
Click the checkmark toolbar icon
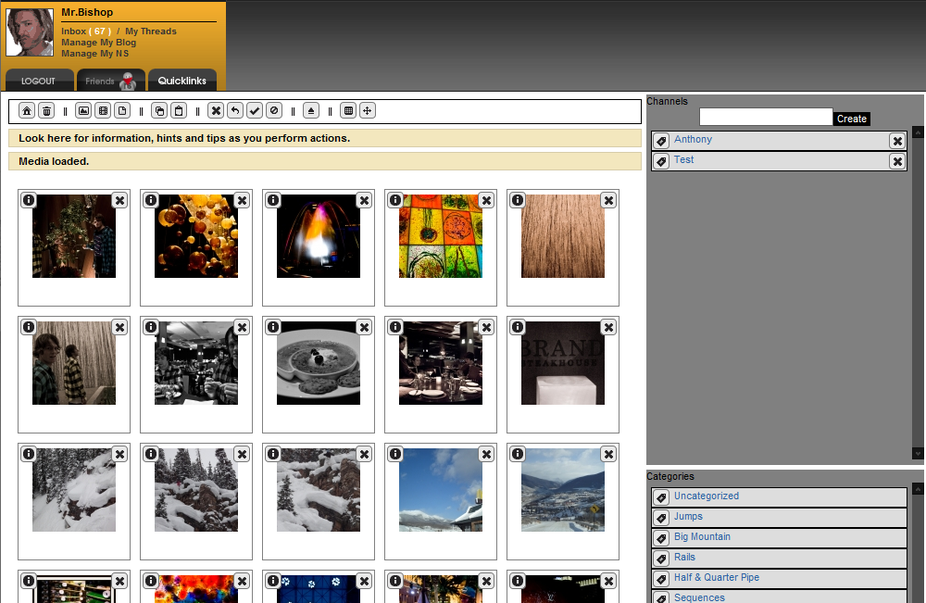[255, 110]
